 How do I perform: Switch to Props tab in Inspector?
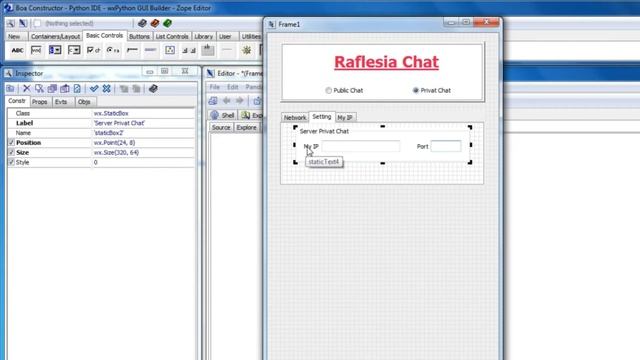[x=40, y=102]
